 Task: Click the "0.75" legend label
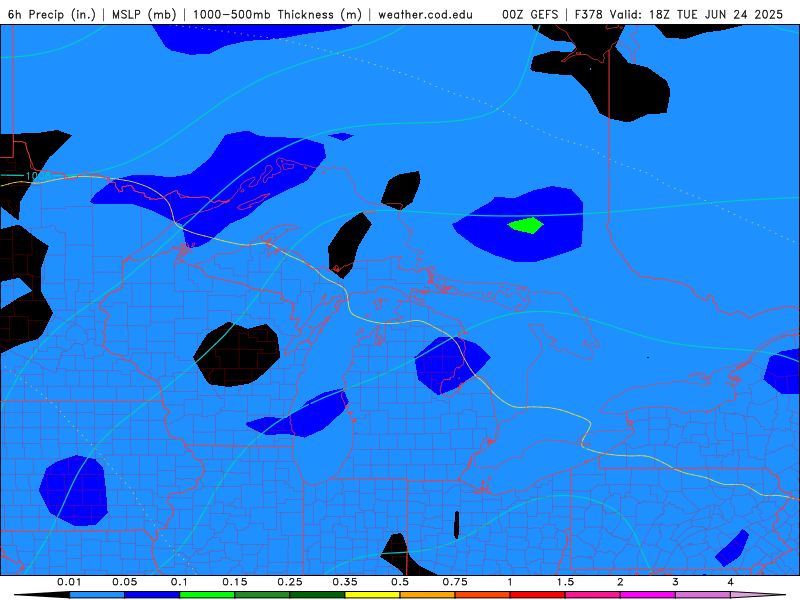pyautogui.click(x=455, y=582)
